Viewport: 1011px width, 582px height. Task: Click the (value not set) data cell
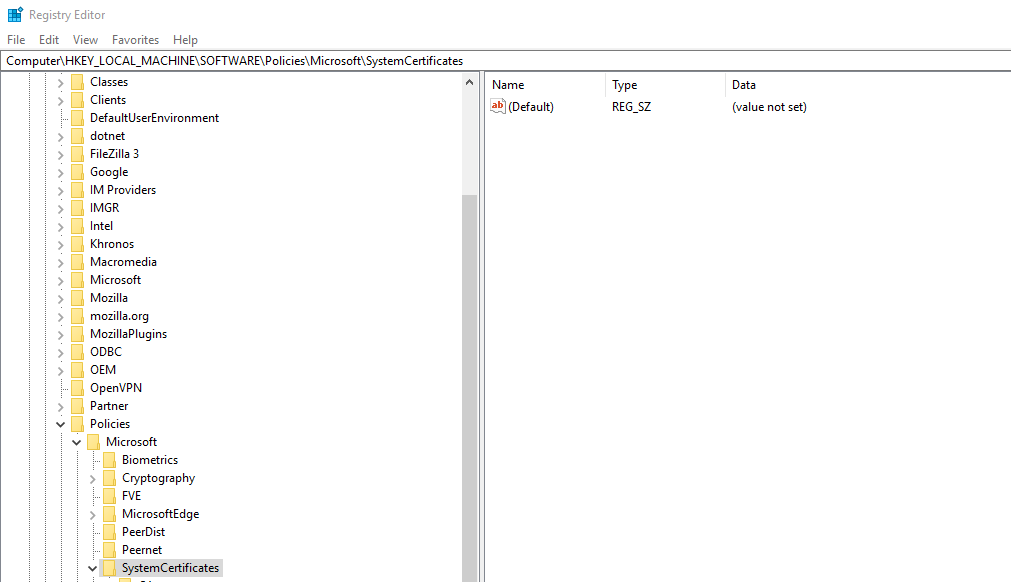769,107
